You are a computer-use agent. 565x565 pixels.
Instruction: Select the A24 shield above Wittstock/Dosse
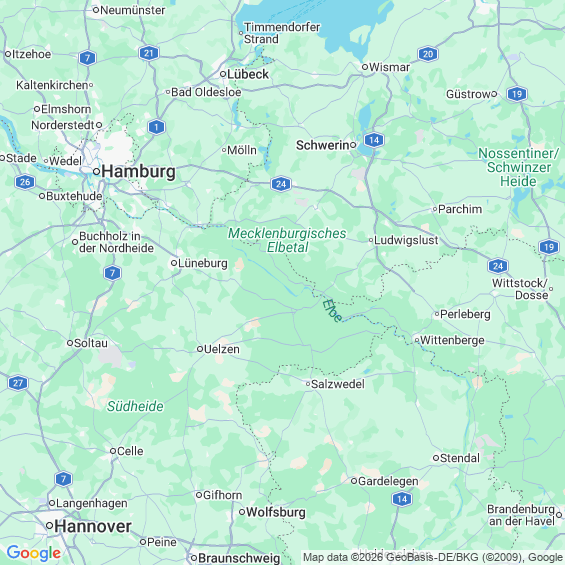click(x=498, y=266)
